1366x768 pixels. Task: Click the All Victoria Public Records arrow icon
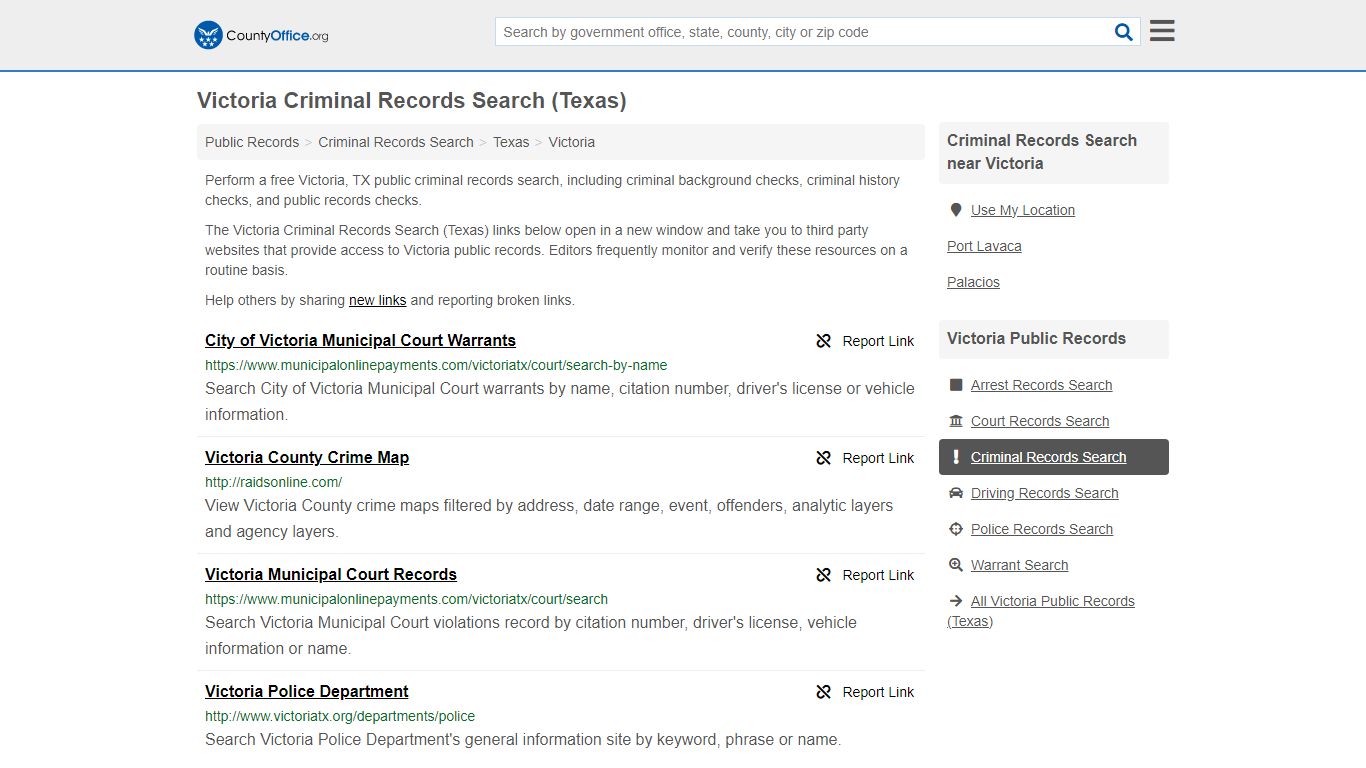tap(956, 601)
